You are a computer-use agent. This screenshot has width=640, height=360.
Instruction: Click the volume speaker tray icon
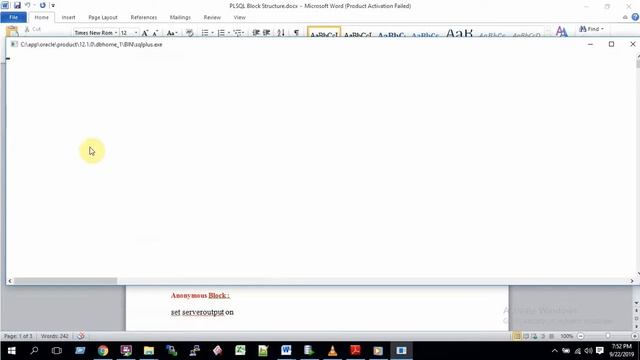[x=588, y=351]
